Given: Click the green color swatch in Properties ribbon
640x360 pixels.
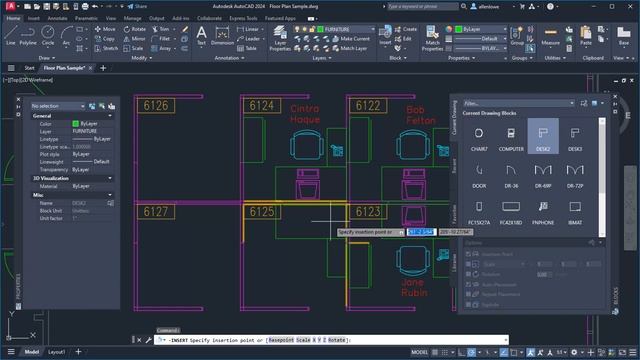Looking at the screenshot, I should pos(458,29).
